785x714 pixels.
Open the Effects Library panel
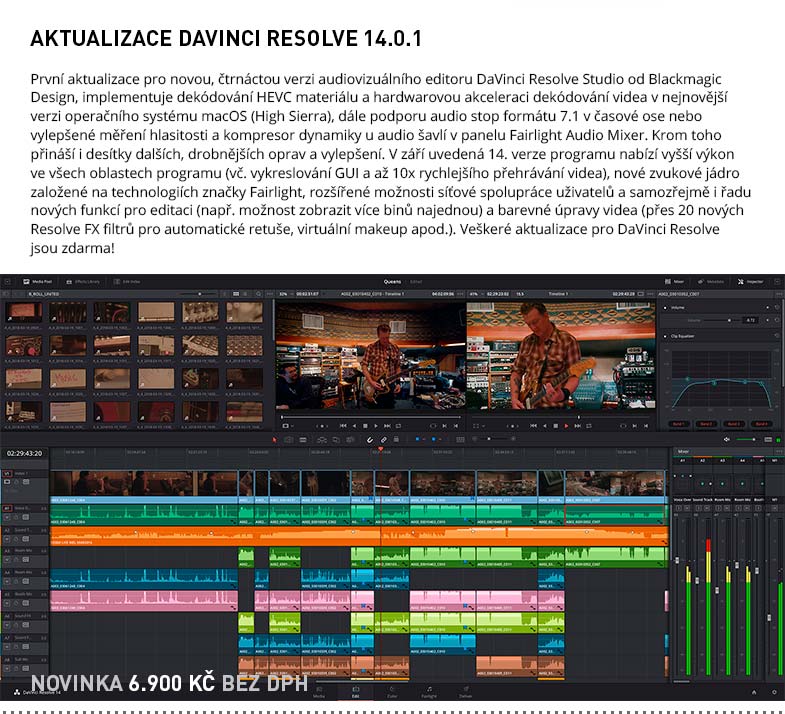(x=83, y=282)
